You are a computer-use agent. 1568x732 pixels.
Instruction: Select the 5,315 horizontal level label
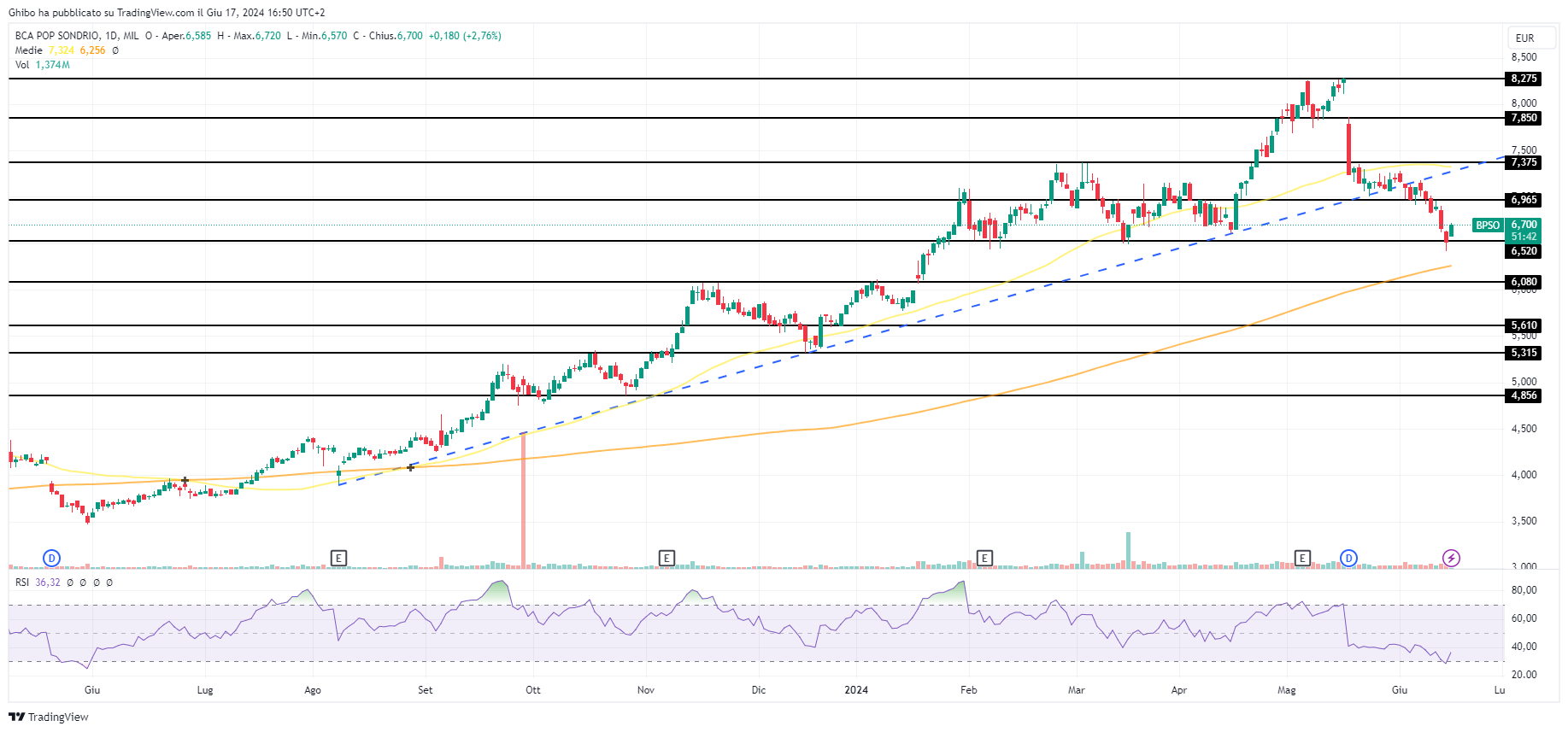click(x=1524, y=353)
